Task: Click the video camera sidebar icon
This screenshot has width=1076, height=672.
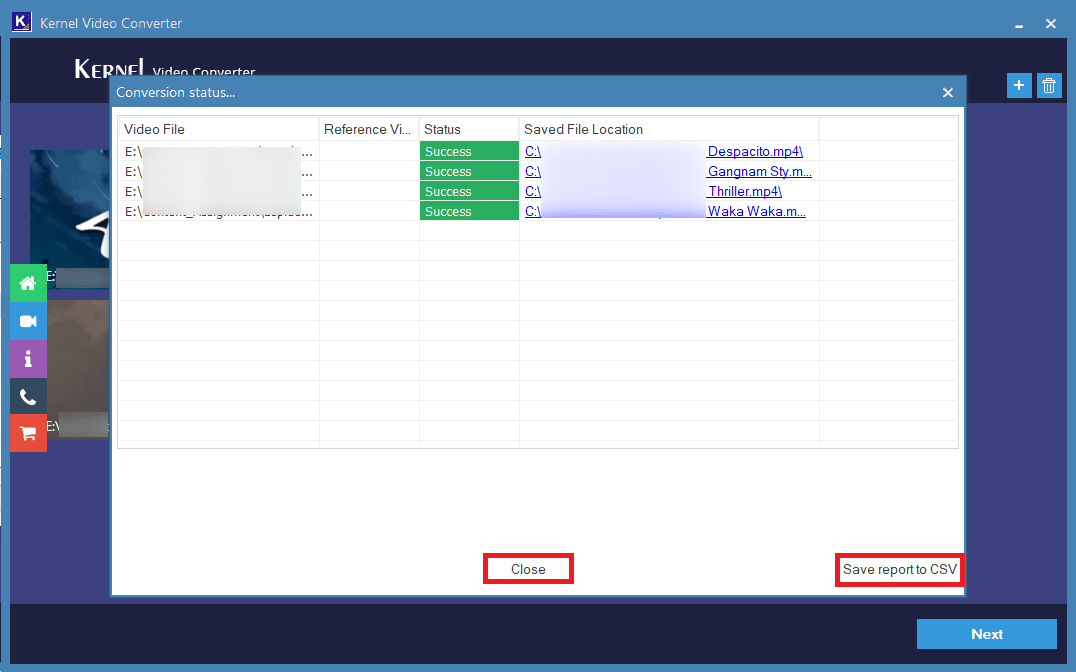Action: [28, 321]
